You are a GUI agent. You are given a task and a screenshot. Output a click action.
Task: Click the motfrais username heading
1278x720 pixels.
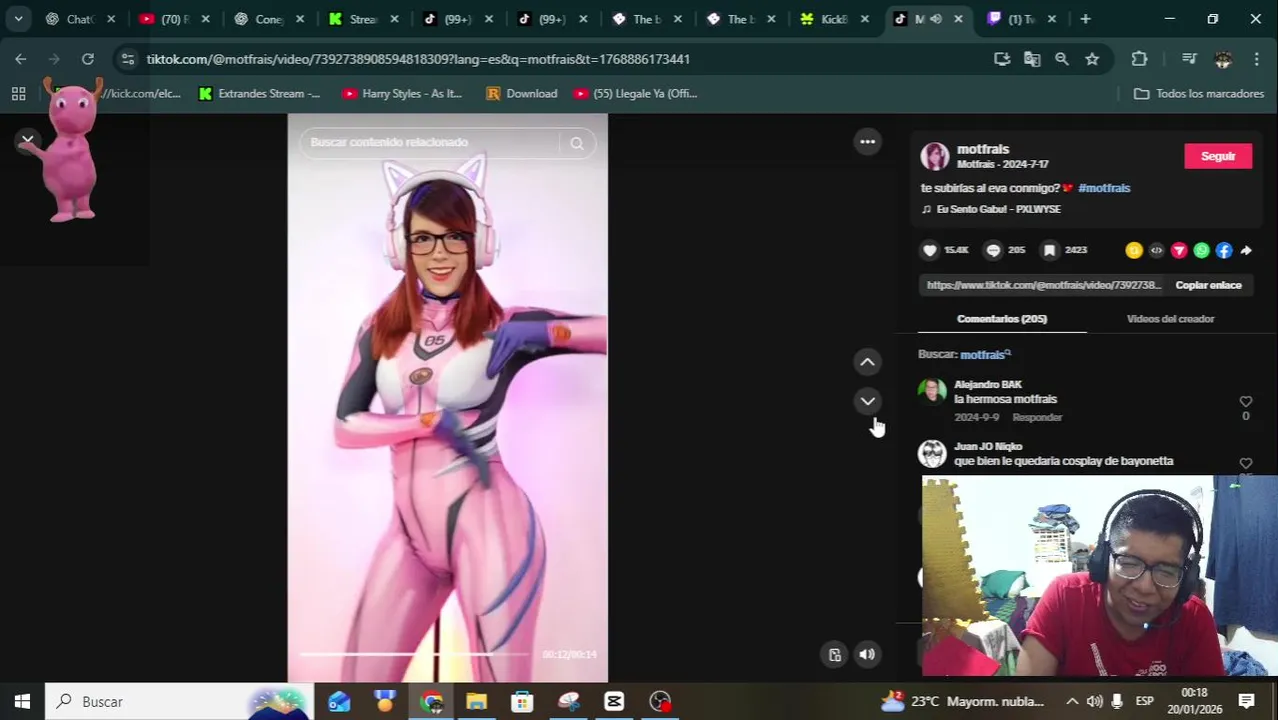pos(983,149)
